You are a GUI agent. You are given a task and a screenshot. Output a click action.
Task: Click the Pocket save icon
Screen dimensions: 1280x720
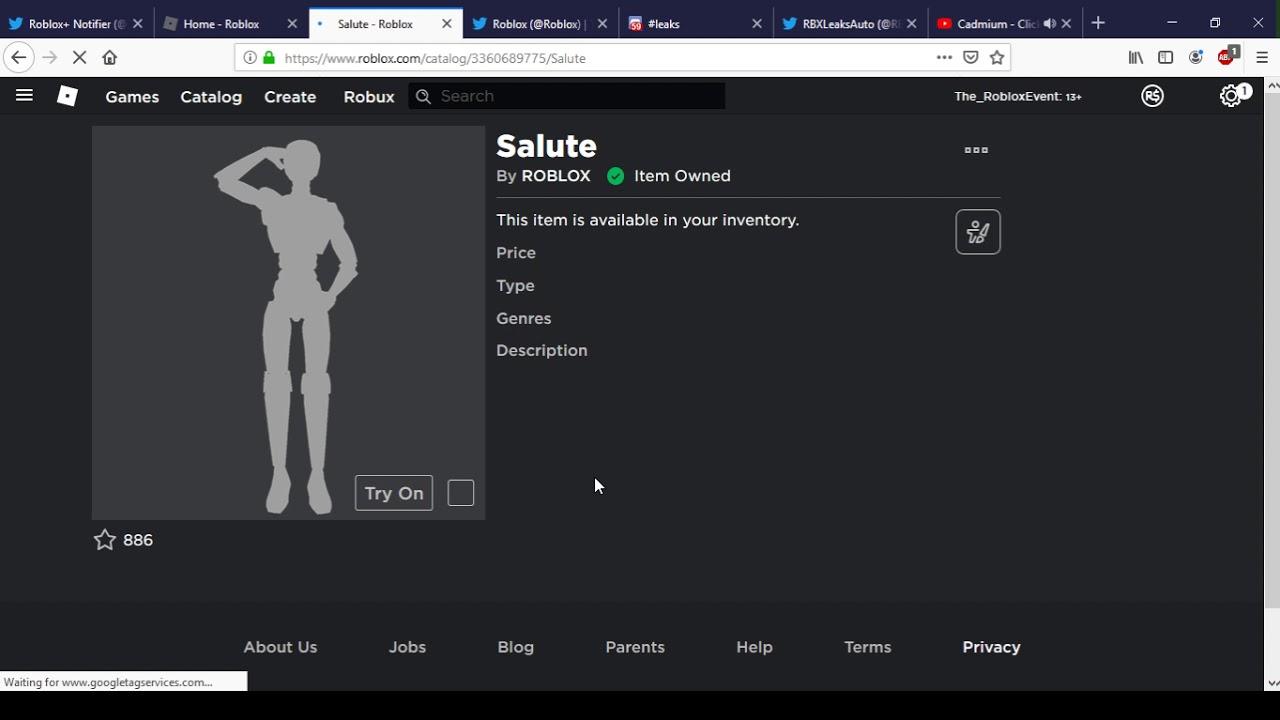(x=970, y=58)
